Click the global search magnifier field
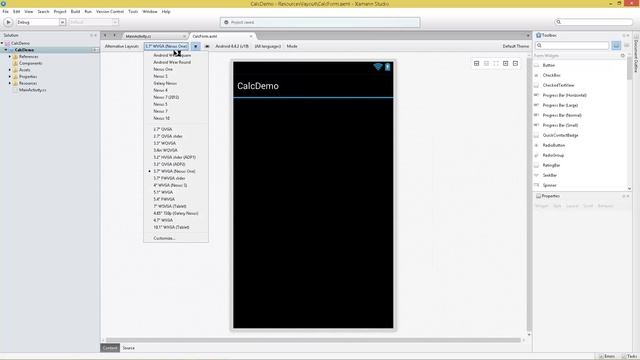Screen dimensions: 640x360 (593, 22)
